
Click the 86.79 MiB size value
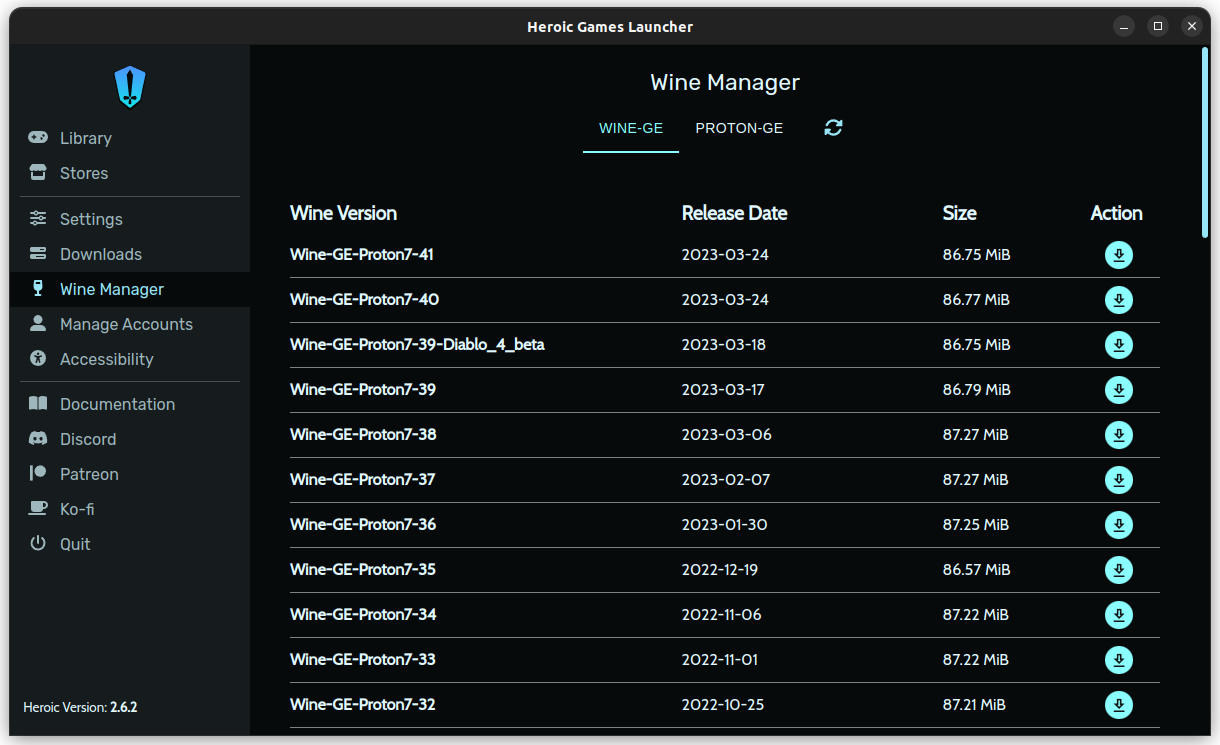(976, 390)
